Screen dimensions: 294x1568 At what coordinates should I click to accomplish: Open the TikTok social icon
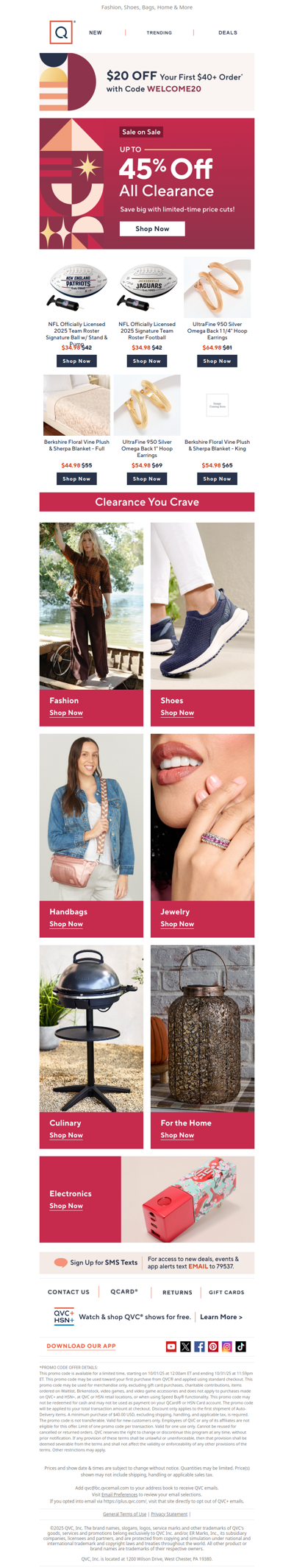pyautogui.click(x=241, y=1346)
